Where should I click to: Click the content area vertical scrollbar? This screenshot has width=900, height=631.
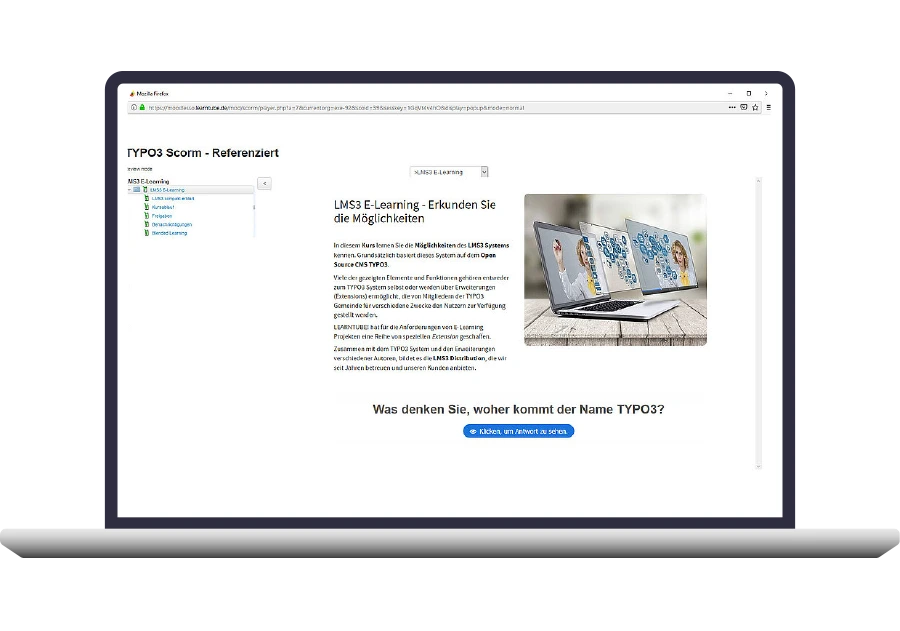pos(757,320)
